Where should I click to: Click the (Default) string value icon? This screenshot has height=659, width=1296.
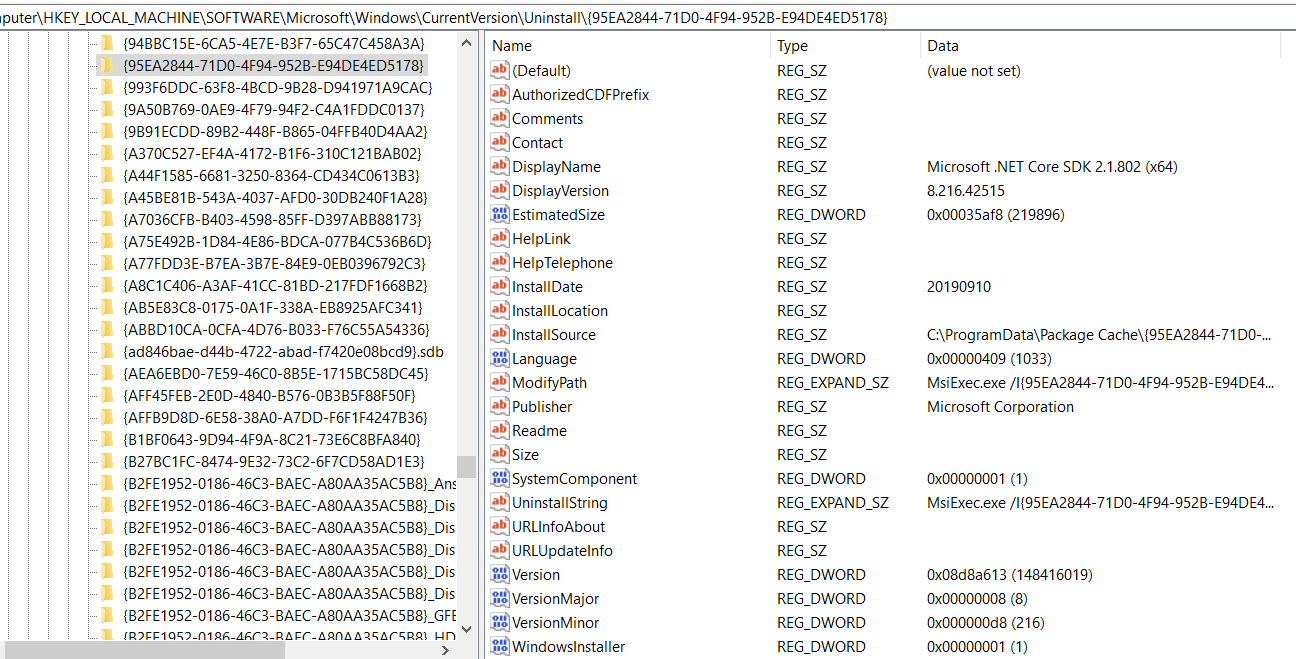(498, 70)
